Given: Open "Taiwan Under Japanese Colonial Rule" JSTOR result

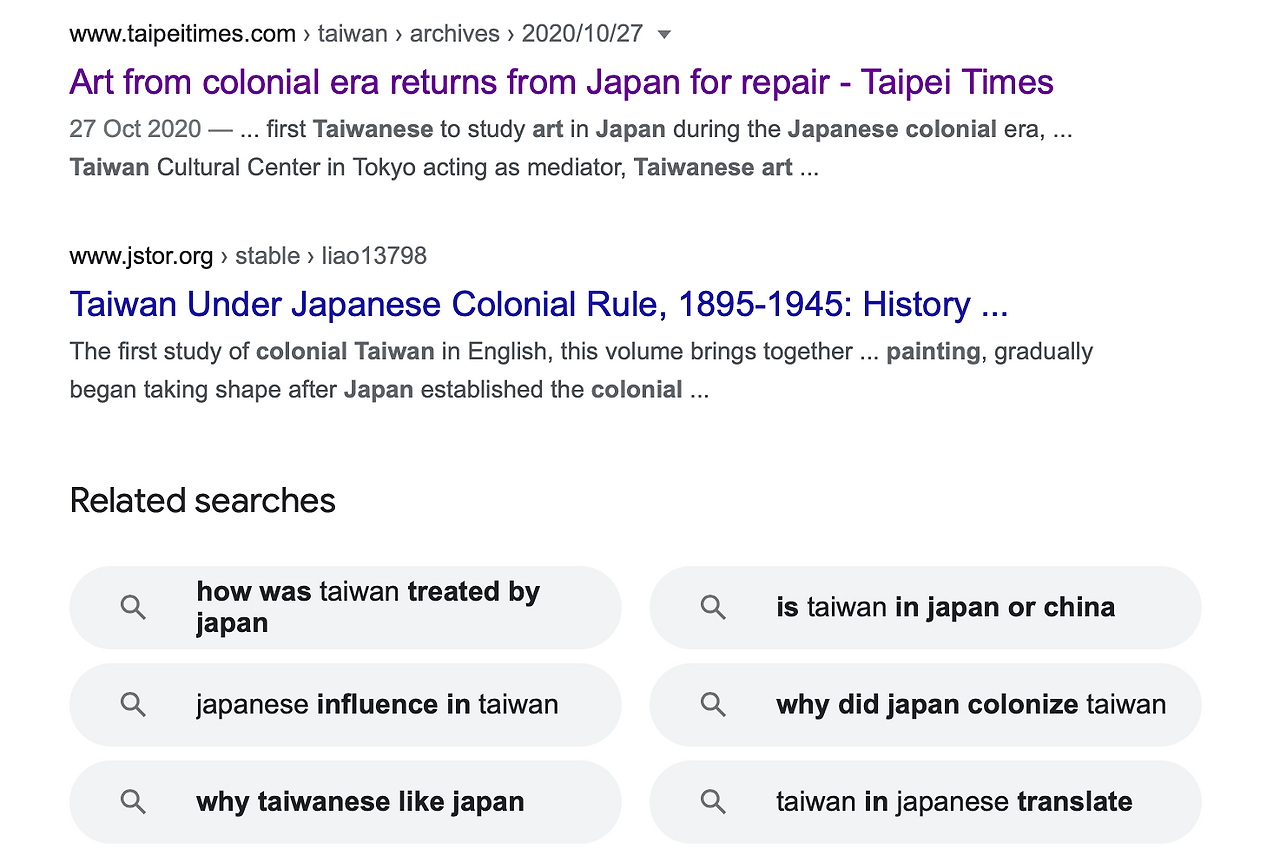Looking at the screenshot, I should point(538,304).
